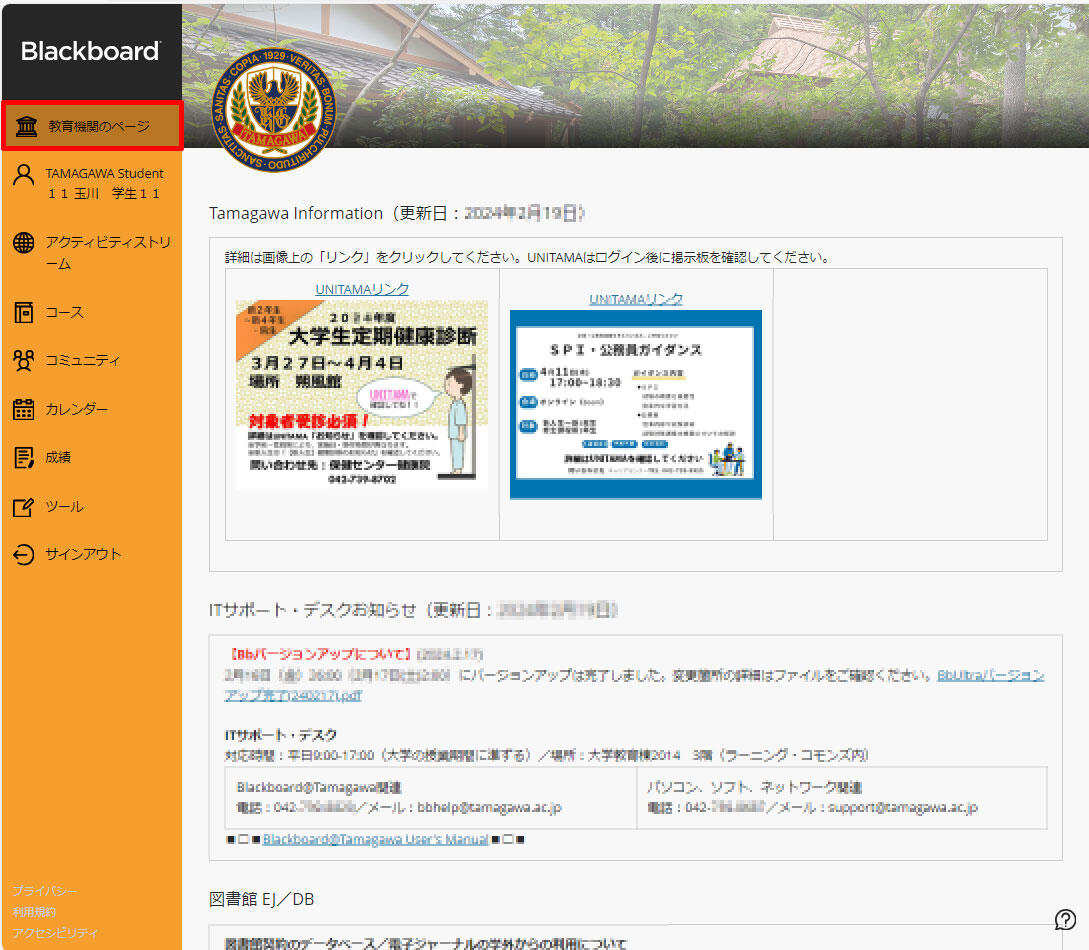Open the BbUltra version upgrade PDF link
1089x950 pixels.
coord(990,676)
